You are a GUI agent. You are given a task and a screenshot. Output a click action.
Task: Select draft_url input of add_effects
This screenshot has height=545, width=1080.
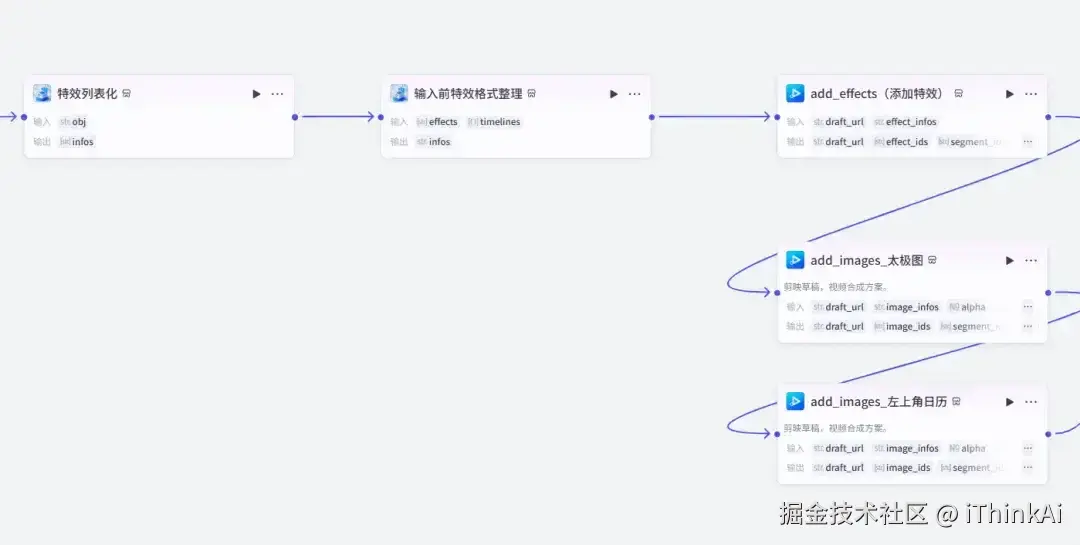coord(838,122)
